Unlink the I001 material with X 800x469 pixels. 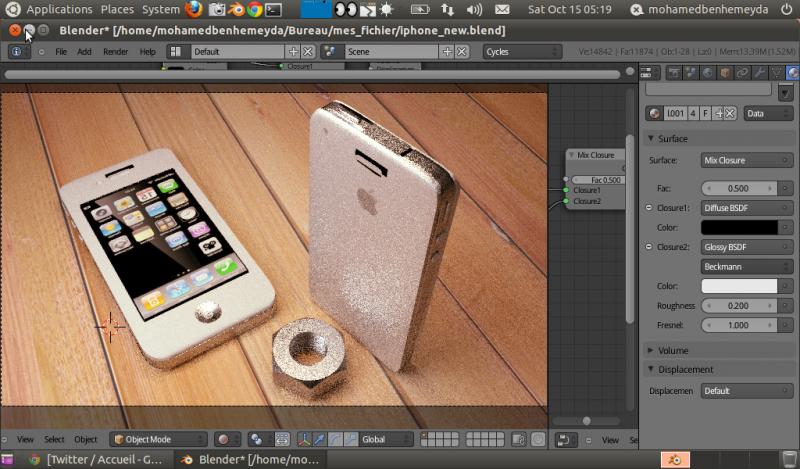(x=730, y=113)
